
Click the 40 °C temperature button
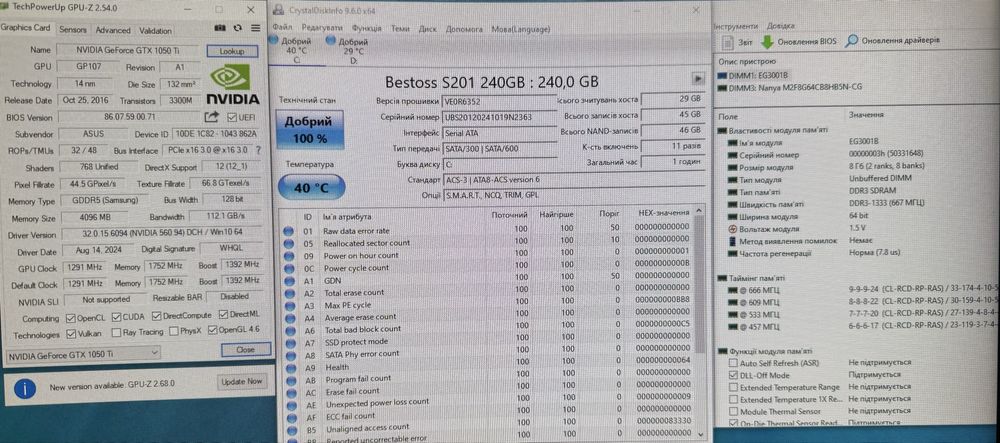click(311, 187)
